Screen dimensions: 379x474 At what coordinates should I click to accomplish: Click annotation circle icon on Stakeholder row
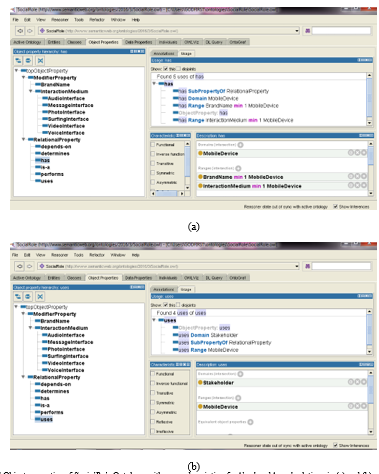click(351, 382)
